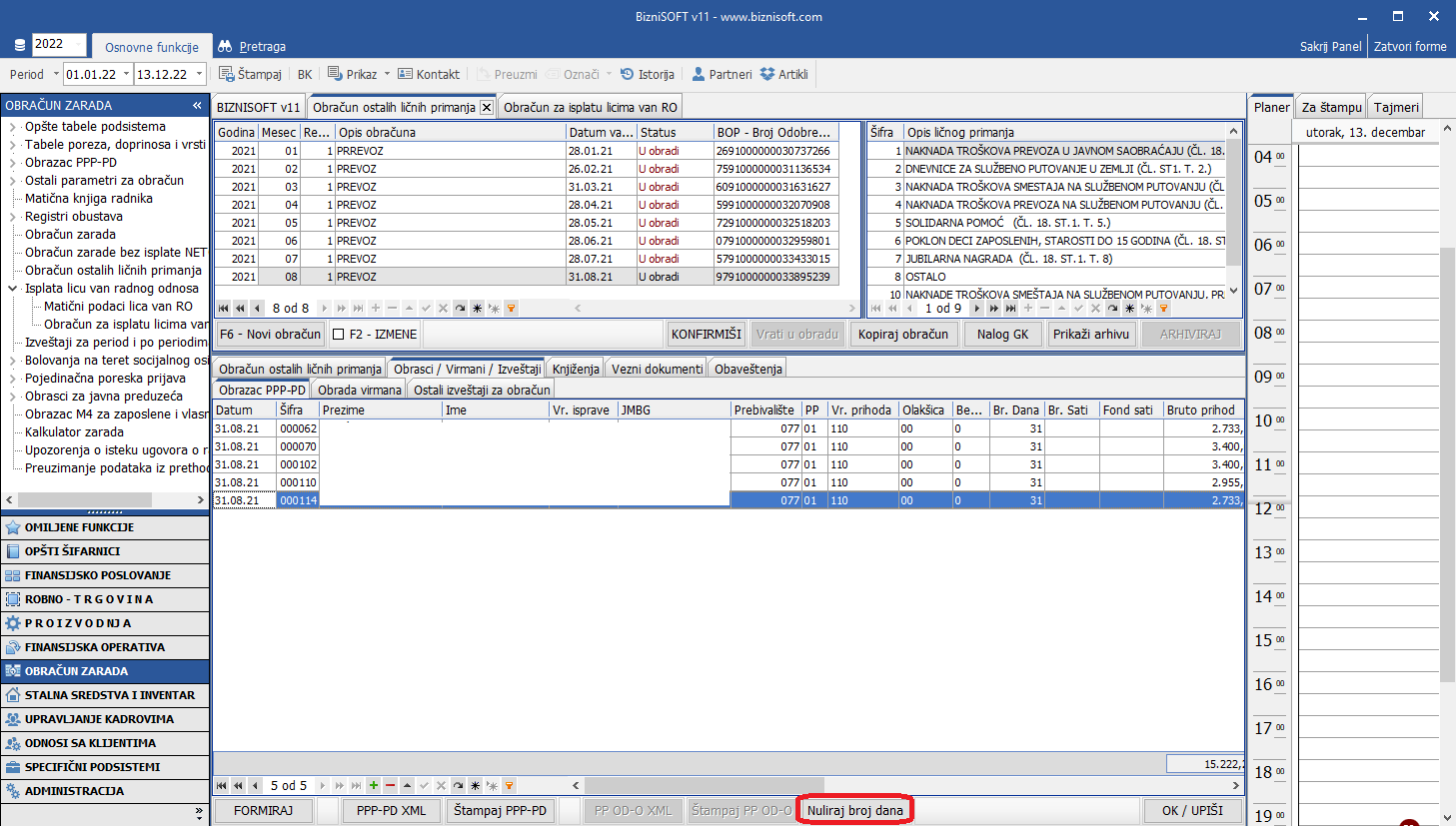Image resolution: width=1456 pixels, height=826 pixels.
Task: Collapse the OBRAČUN ZARADA side panel
Action: pos(197,105)
